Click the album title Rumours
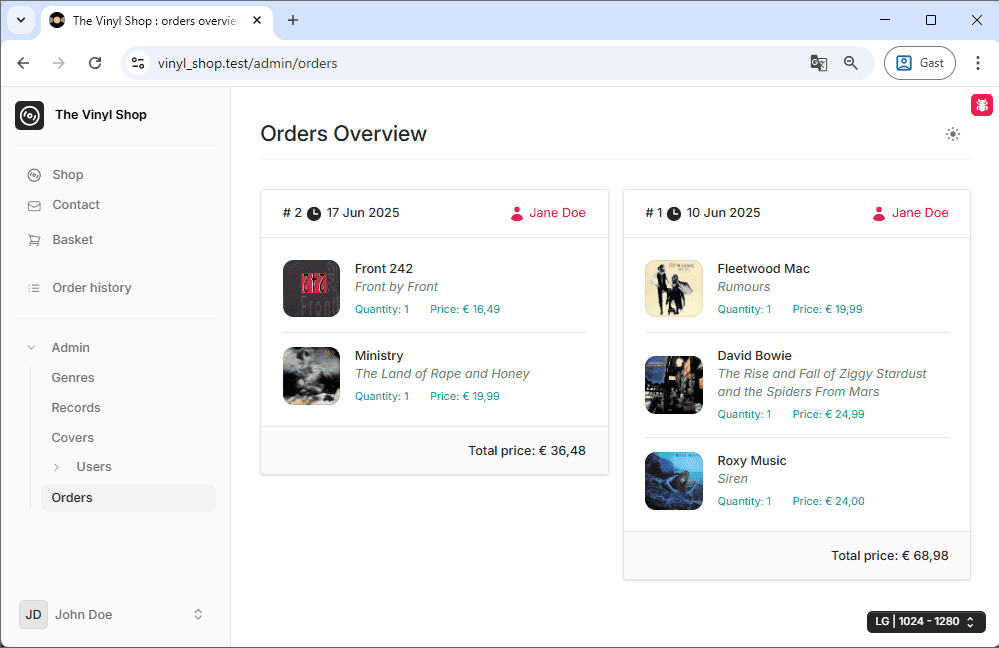 point(744,287)
